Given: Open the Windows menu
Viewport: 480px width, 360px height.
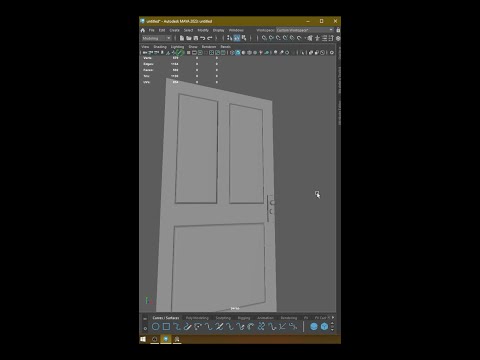Looking at the screenshot, I should (236, 30).
